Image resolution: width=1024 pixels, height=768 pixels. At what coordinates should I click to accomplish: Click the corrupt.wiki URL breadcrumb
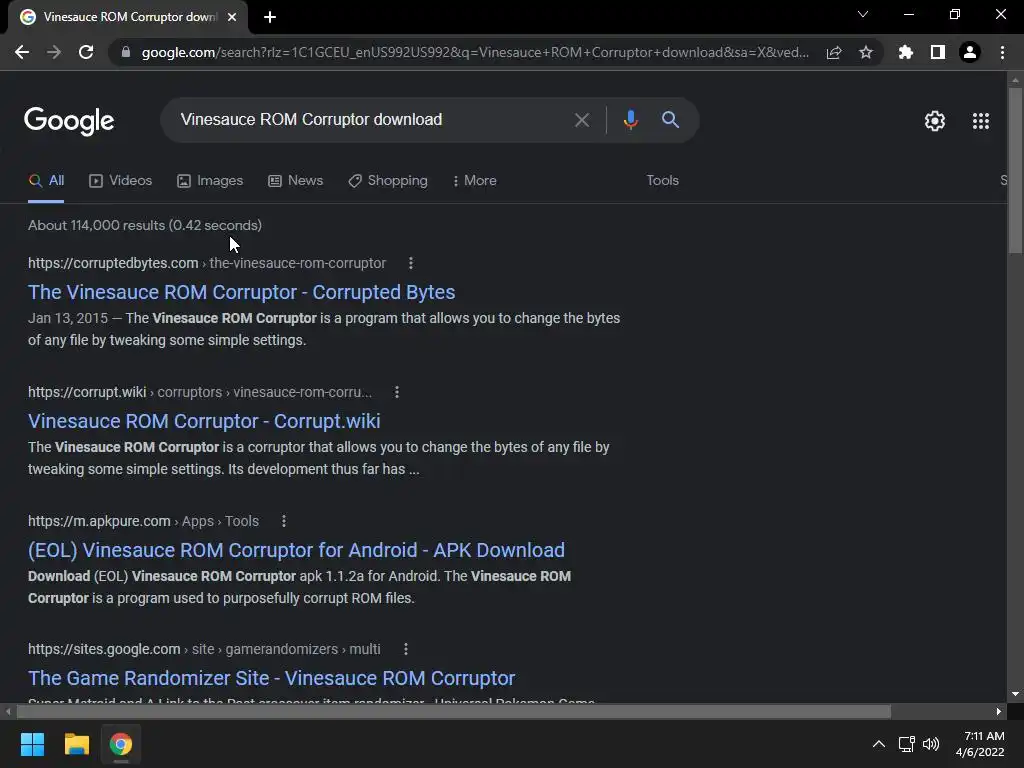click(x=200, y=392)
